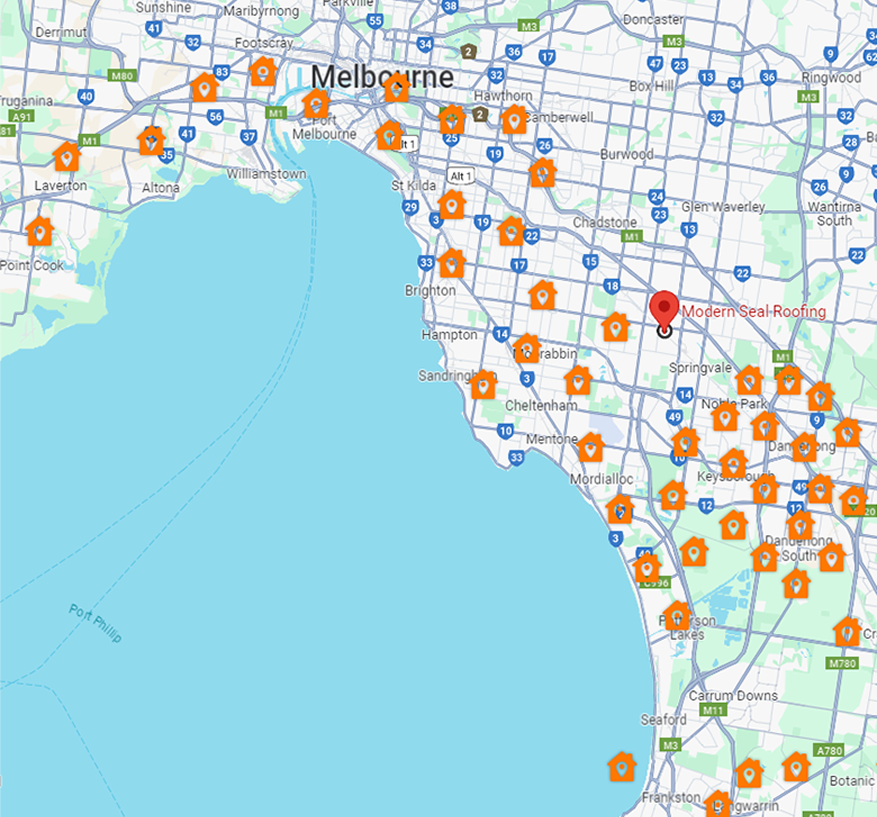Select the house marker above Mordialloc label
Image resolution: width=877 pixels, height=817 pixels.
tap(591, 447)
